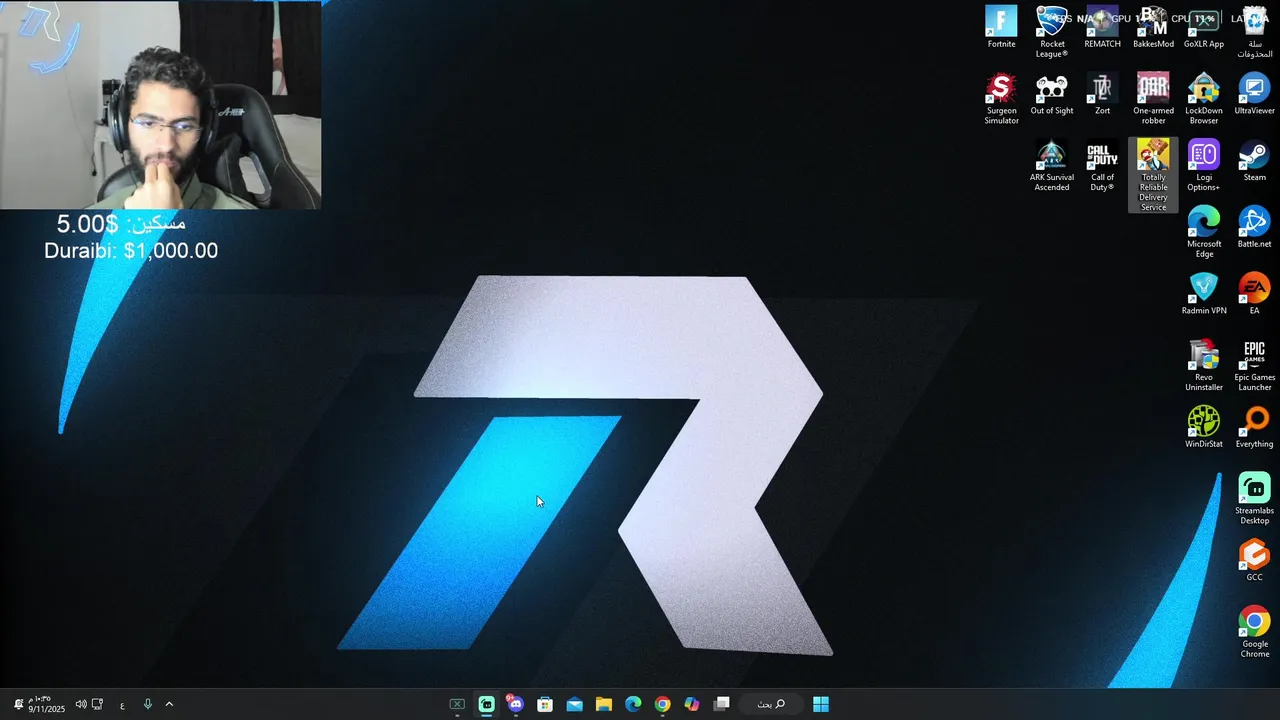Open Task View in taskbar

coord(721,704)
